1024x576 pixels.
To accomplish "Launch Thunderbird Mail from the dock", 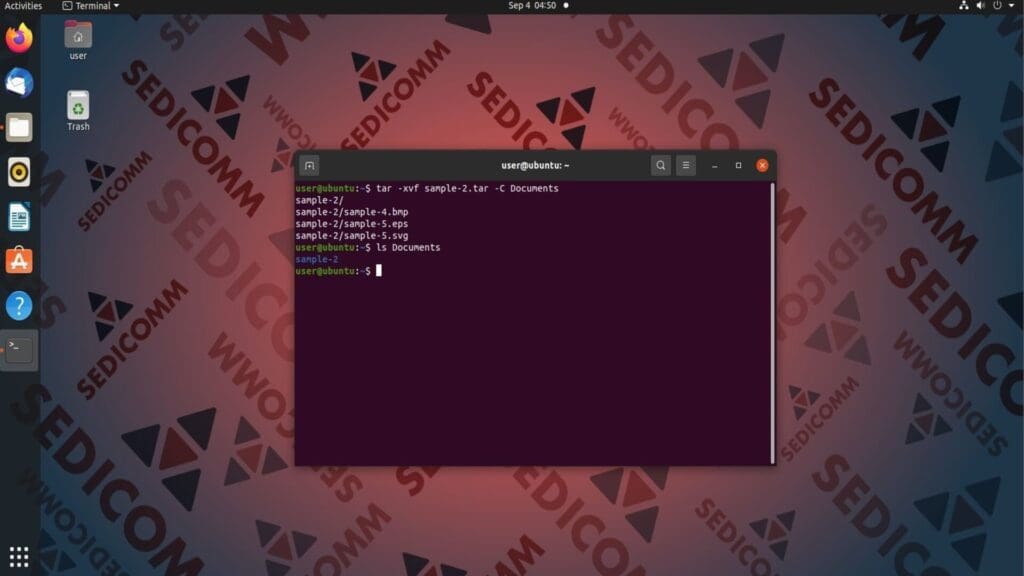I will (19, 83).
